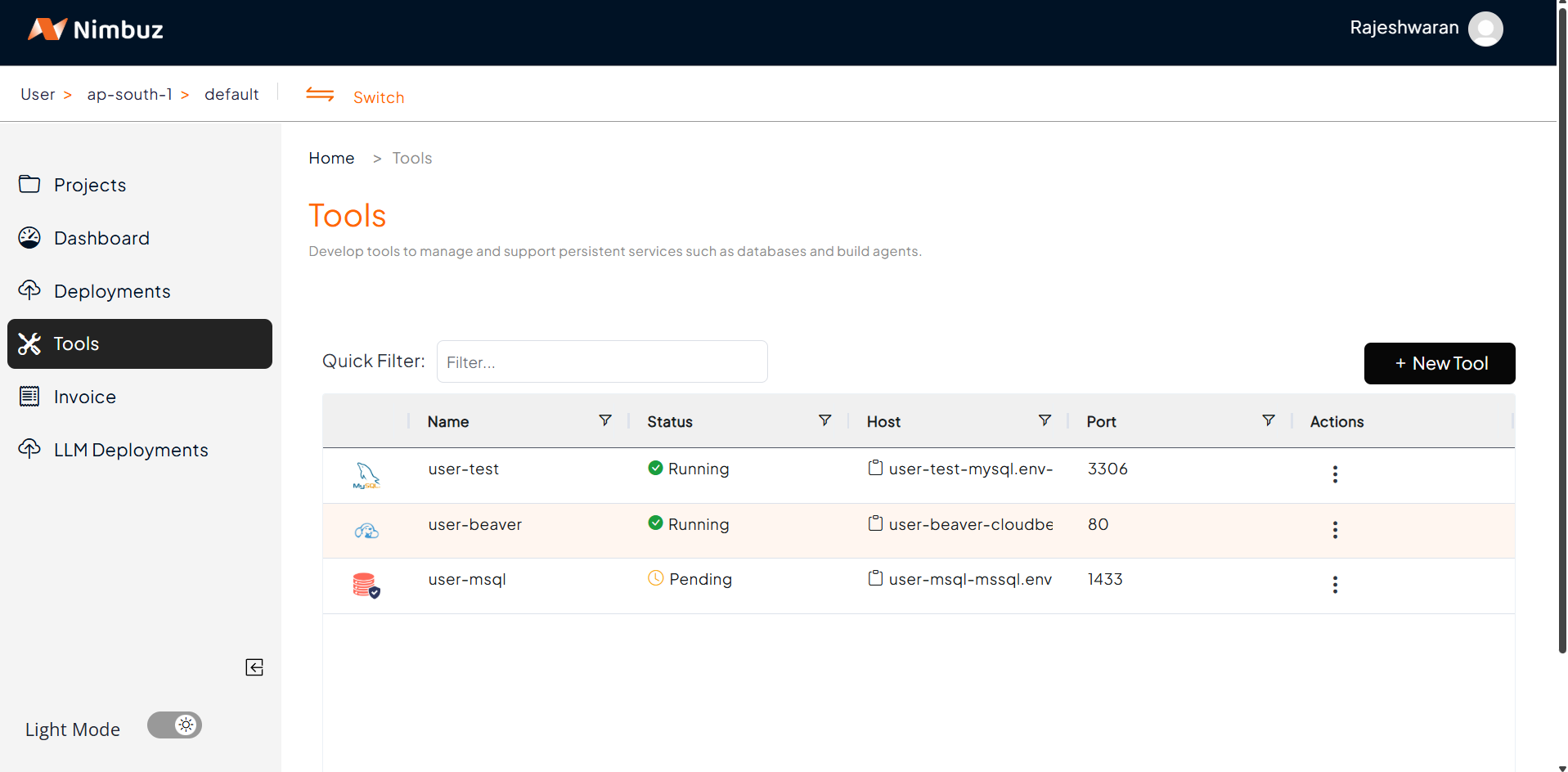Click the CloudBeaver icon for user-beaver
Image resolution: width=1568 pixels, height=772 pixels.
coord(366,531)
